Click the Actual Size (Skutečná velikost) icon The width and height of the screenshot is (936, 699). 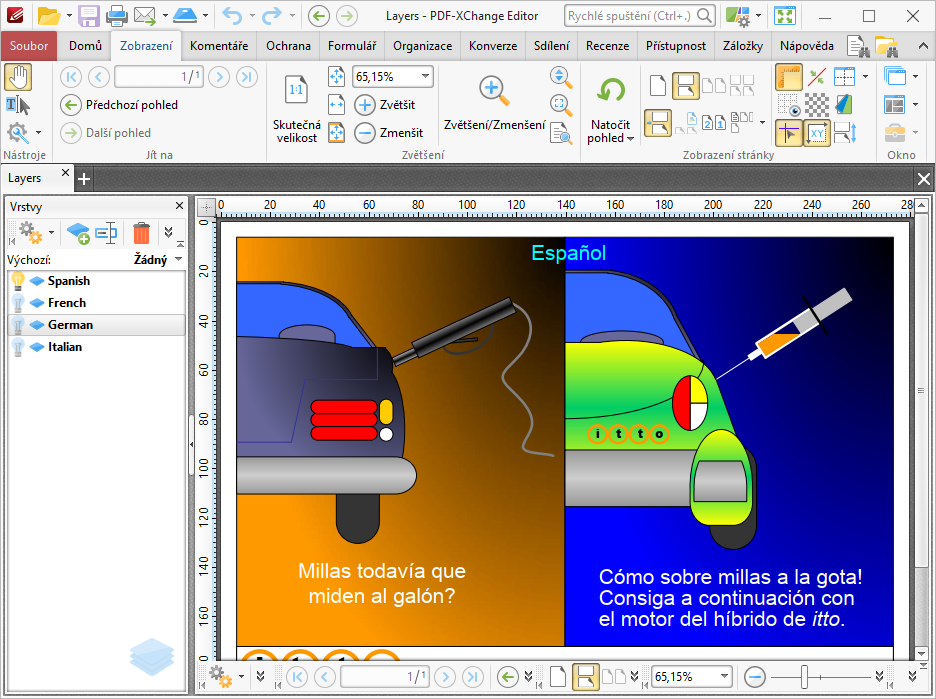pyautogui.click(x=296, y=91)
